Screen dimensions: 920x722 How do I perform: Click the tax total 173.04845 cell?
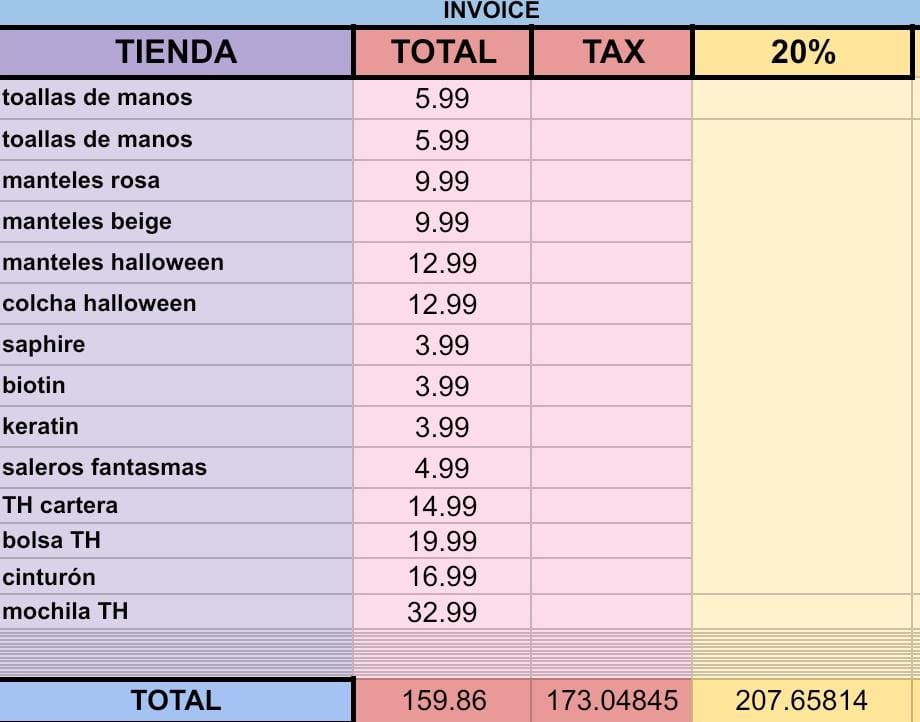611,701
